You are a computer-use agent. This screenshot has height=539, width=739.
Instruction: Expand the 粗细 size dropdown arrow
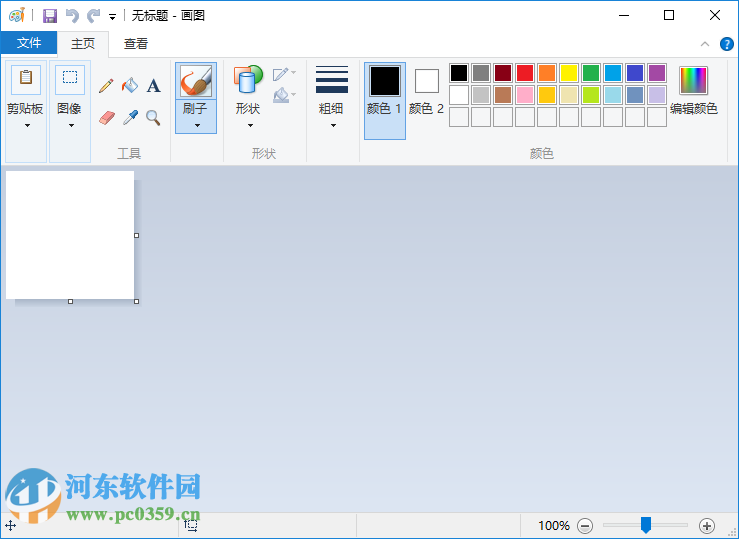point(333,125)
